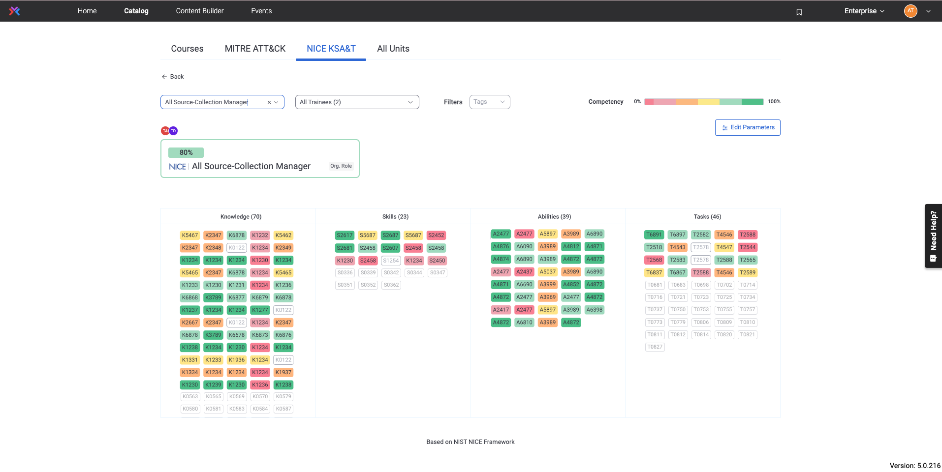
Task: Click the Edit Parameters button
Action: (x=747, y=127)
